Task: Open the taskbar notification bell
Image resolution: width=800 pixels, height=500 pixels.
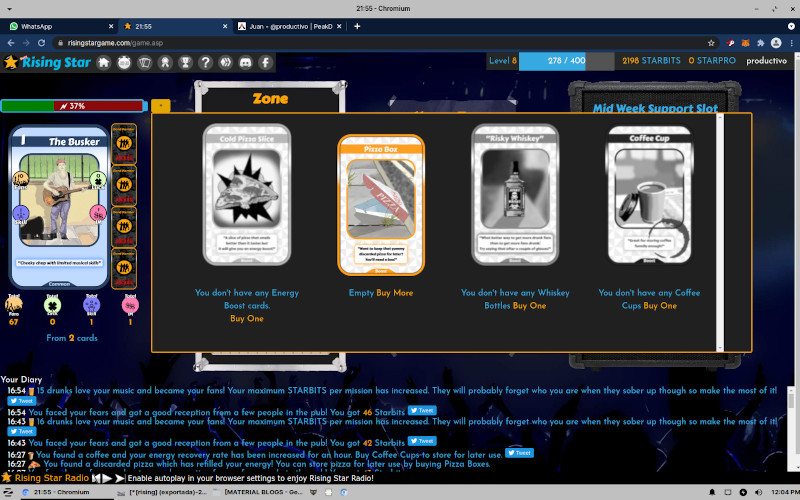Action: coord(712,492)
